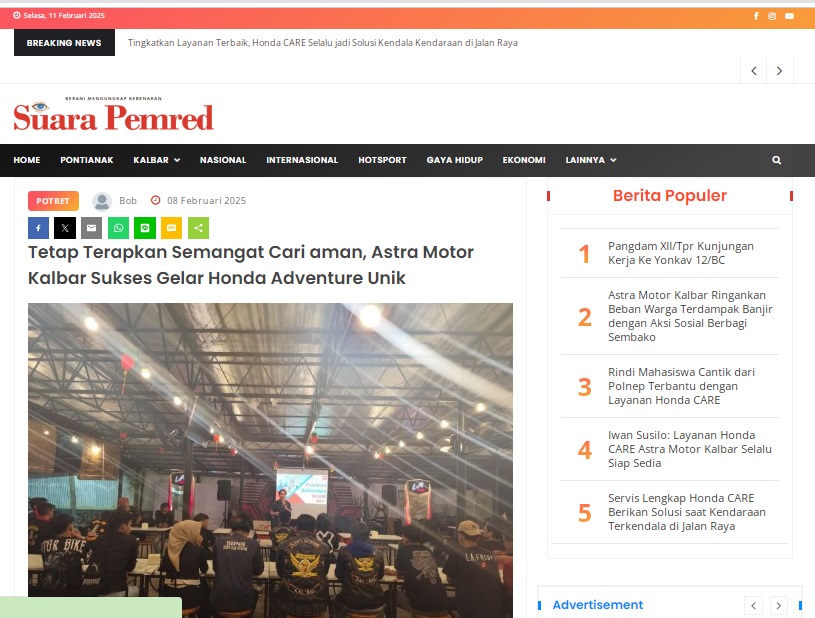This screenshot has width=815, height=618.
Task: Click the Suara Pemred logo
Action: 114,114
